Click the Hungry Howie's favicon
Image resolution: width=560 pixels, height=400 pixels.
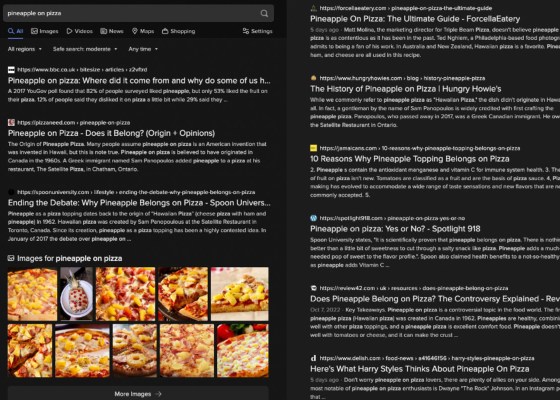click(x=314, y=78)
